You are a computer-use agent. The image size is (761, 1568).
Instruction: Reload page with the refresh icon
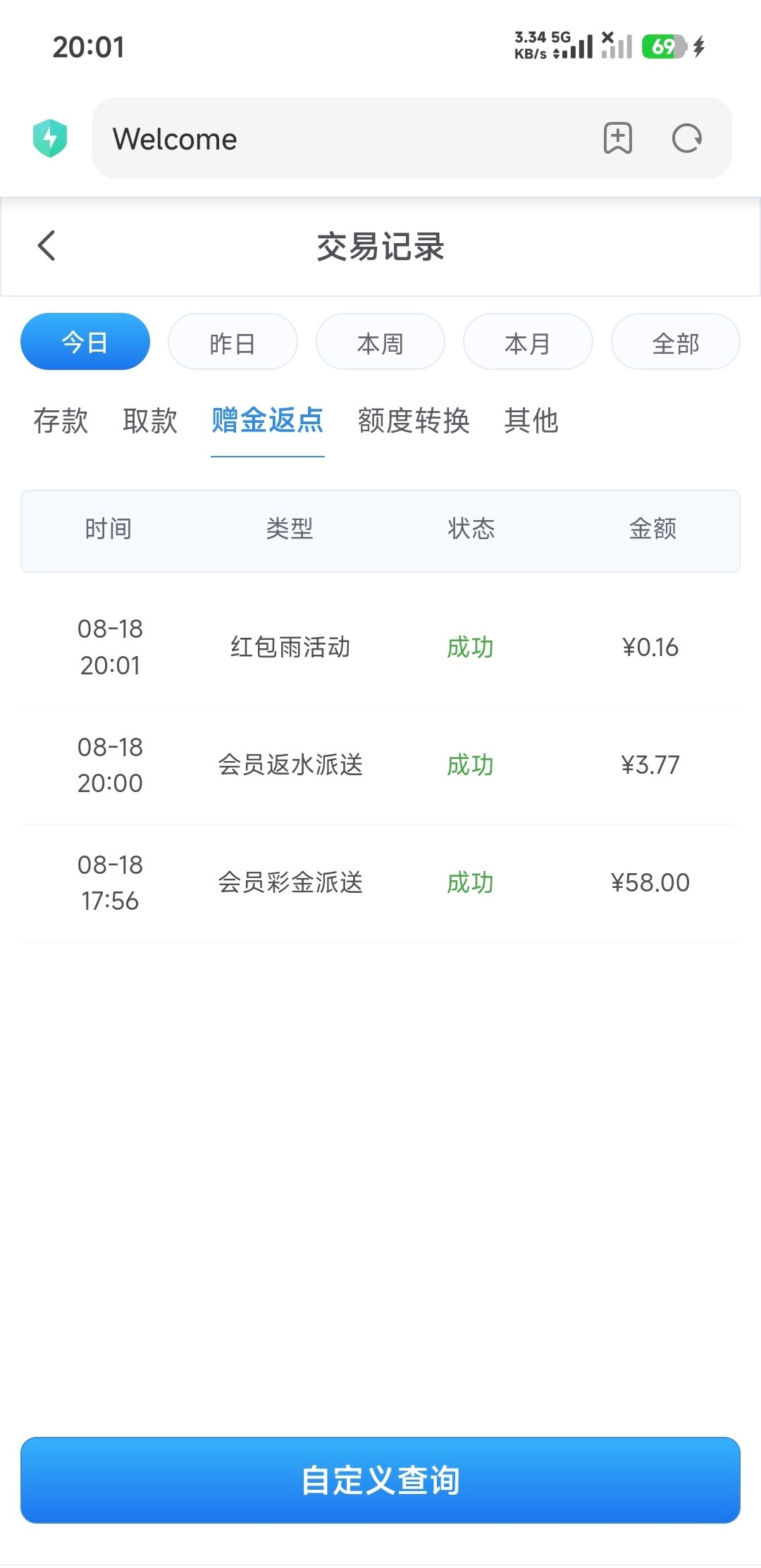687,138
